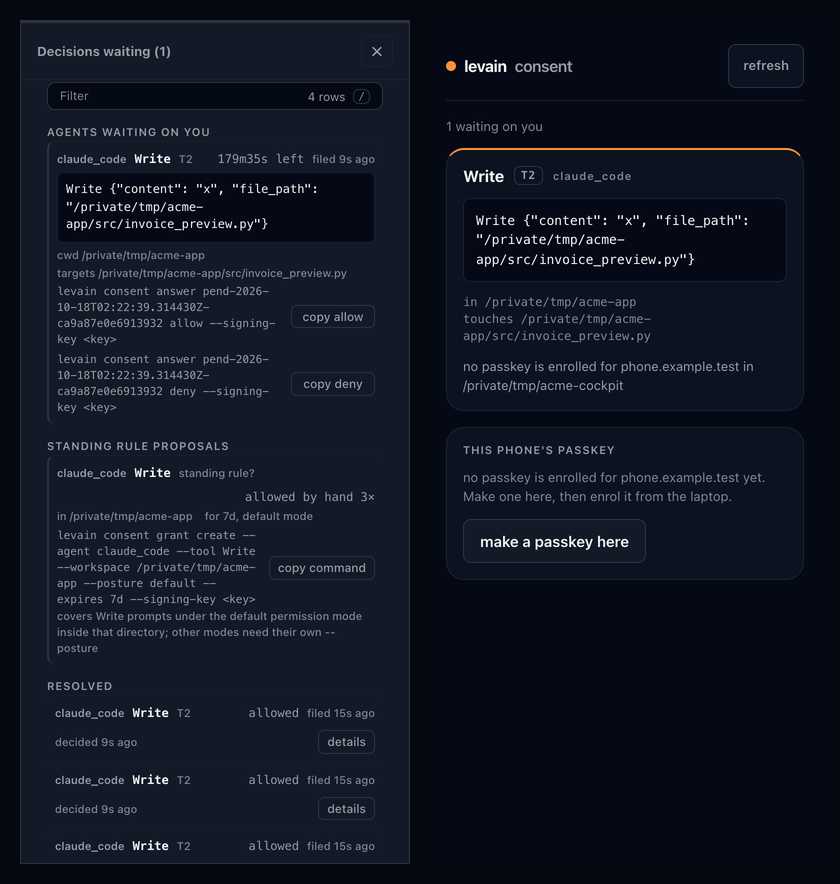Click the orange status dot beside levain
The width and height of the screenshot is (840, 884).
[x=451, y=66]
